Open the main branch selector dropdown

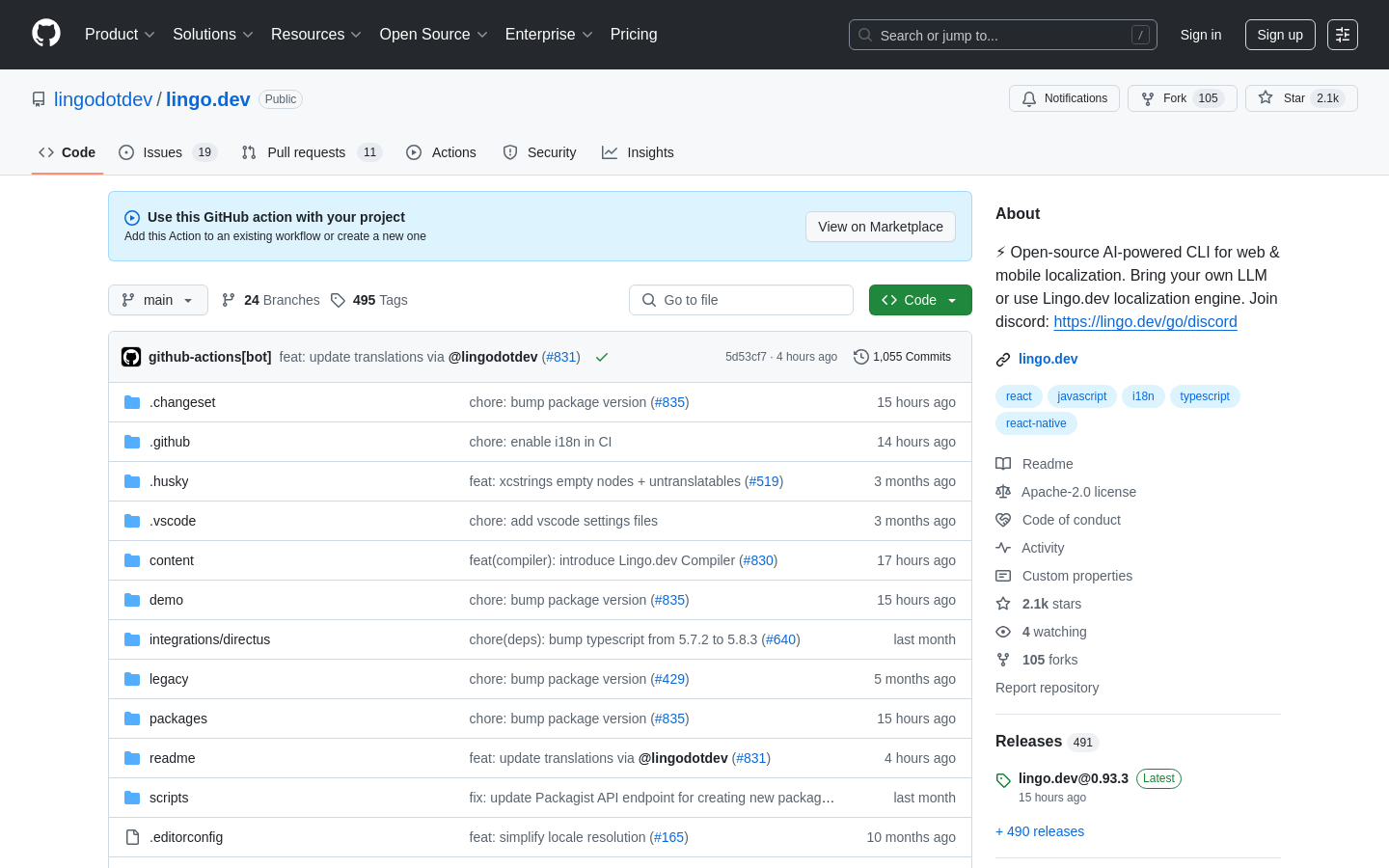coord(158,300)
